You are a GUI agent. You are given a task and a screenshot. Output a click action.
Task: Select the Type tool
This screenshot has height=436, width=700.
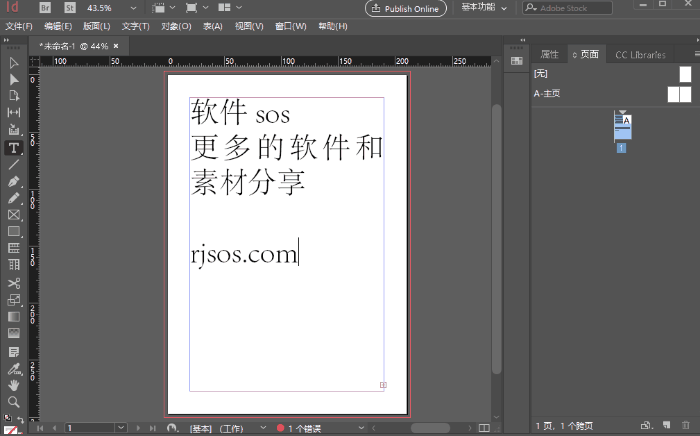(14, 148)
